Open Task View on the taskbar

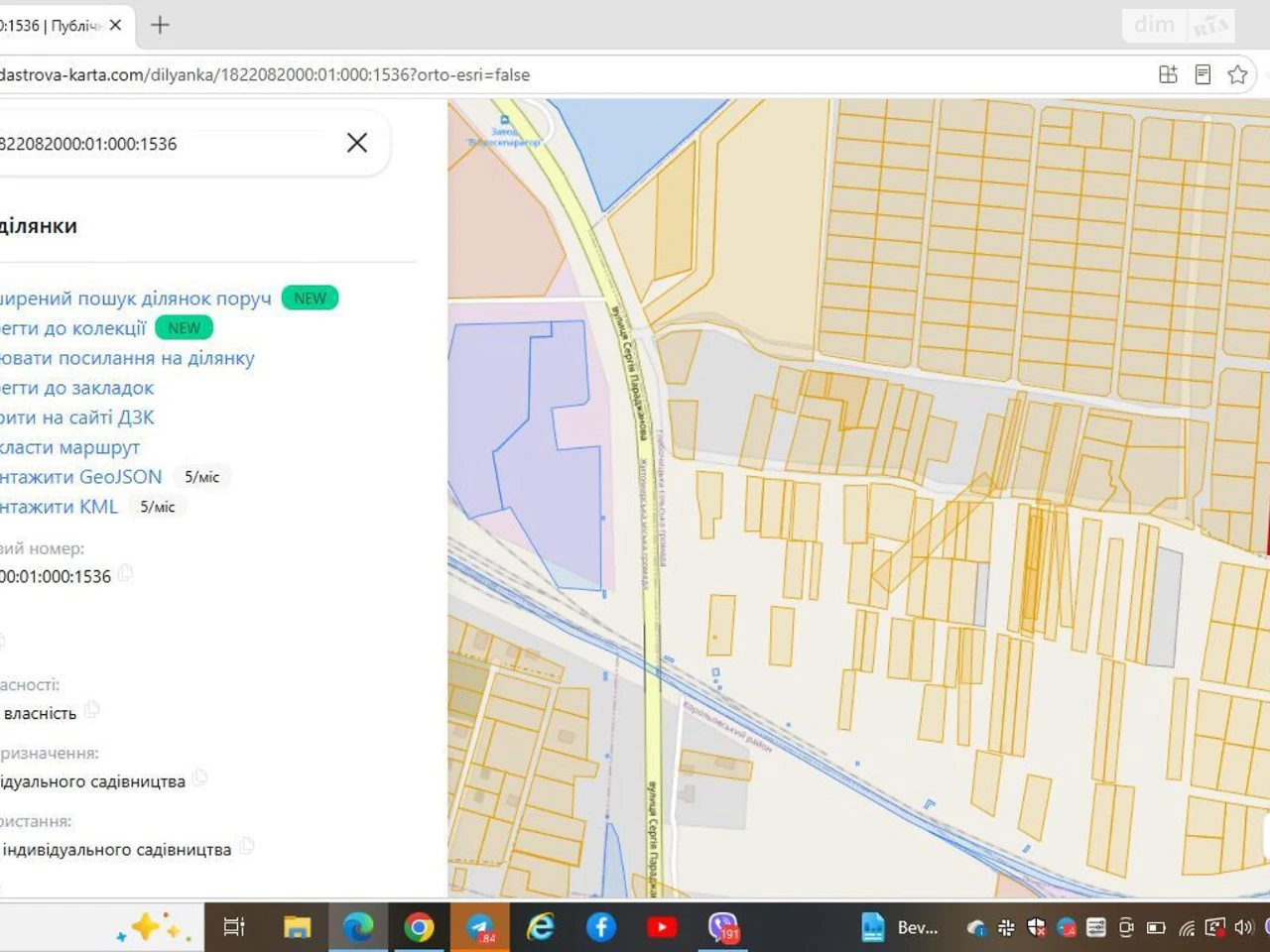click(234, 927)
